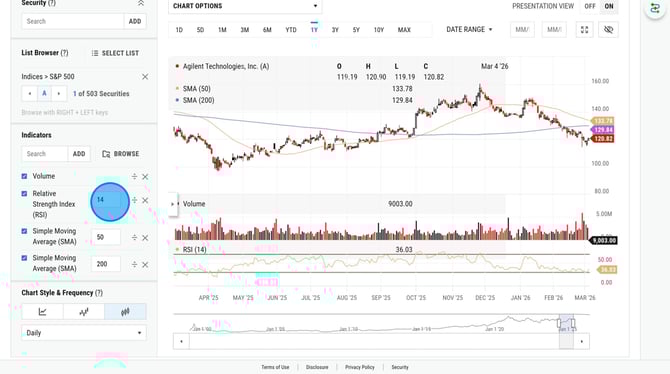The width and height of the screenshot is (670, 374).
Task: Select the 6M time range
Action: click(x=267, y=30)
